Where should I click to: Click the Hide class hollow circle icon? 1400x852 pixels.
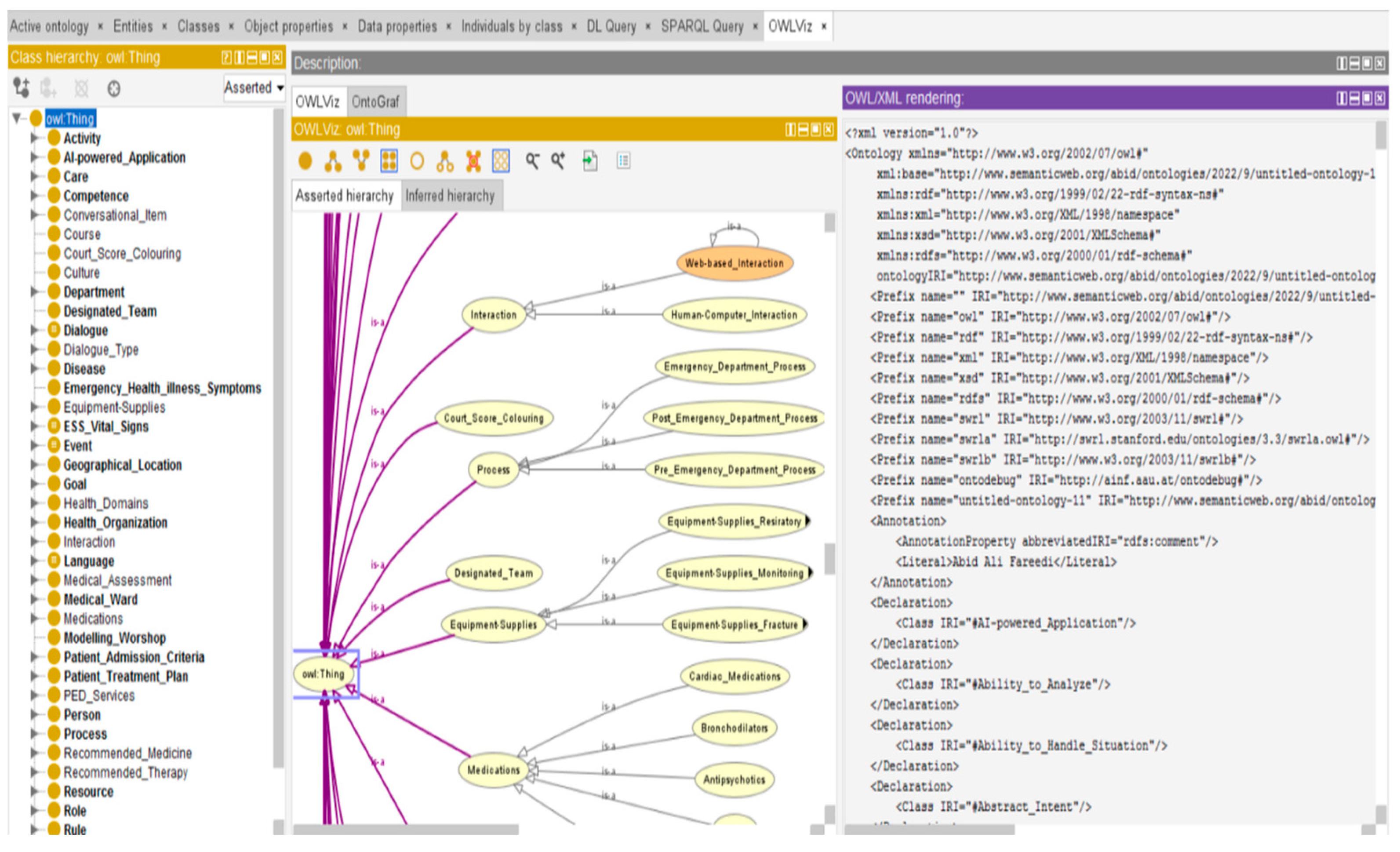417,161
